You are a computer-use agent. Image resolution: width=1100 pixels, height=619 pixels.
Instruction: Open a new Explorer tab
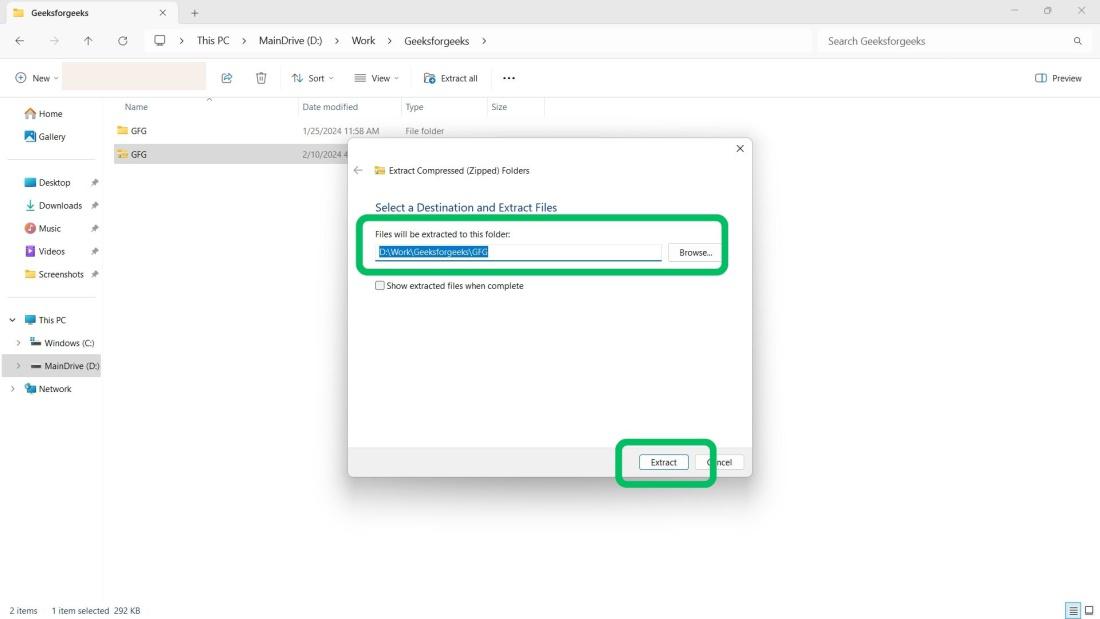194,13
